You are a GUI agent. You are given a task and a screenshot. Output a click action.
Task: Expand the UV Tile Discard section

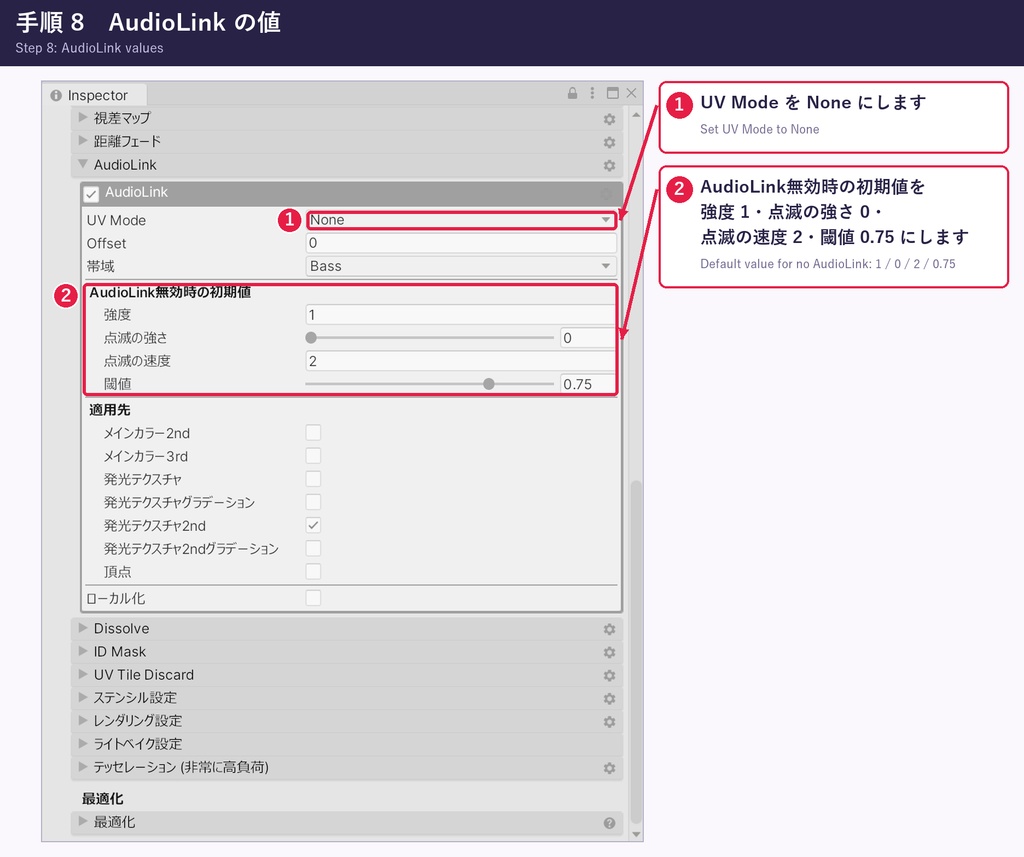[x=83, y=674]
